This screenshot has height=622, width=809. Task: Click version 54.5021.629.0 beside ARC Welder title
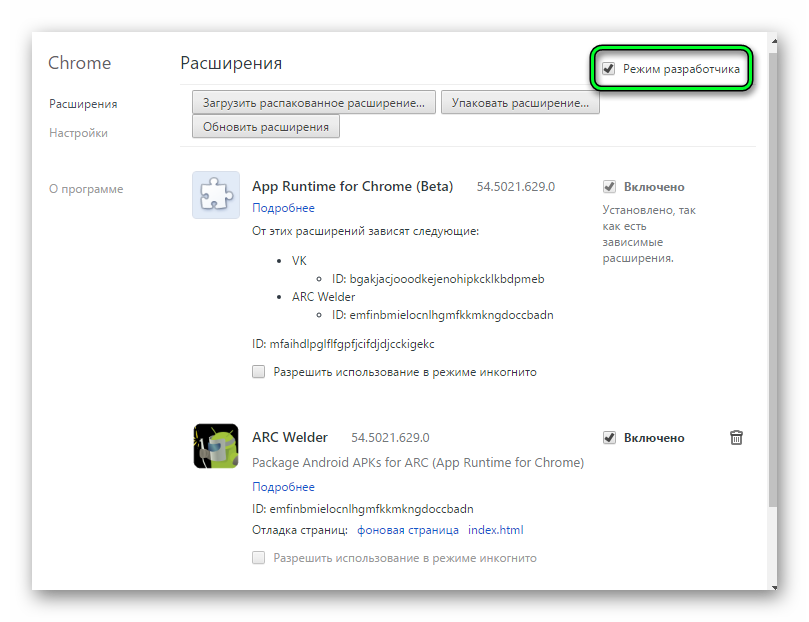(x=390, y=438)
